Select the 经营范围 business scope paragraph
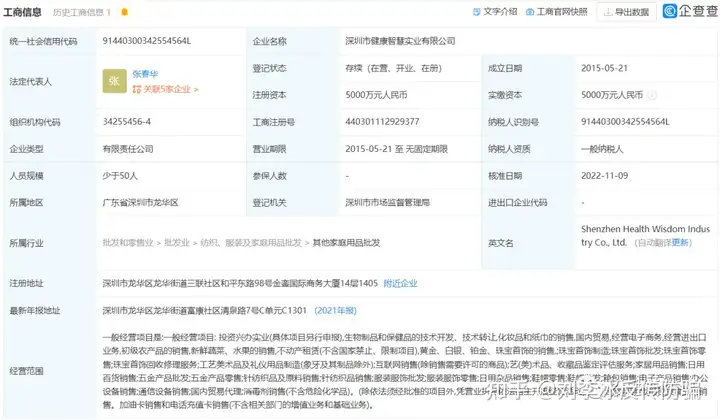Screen dimensions: 720x420 click(405, 371)
